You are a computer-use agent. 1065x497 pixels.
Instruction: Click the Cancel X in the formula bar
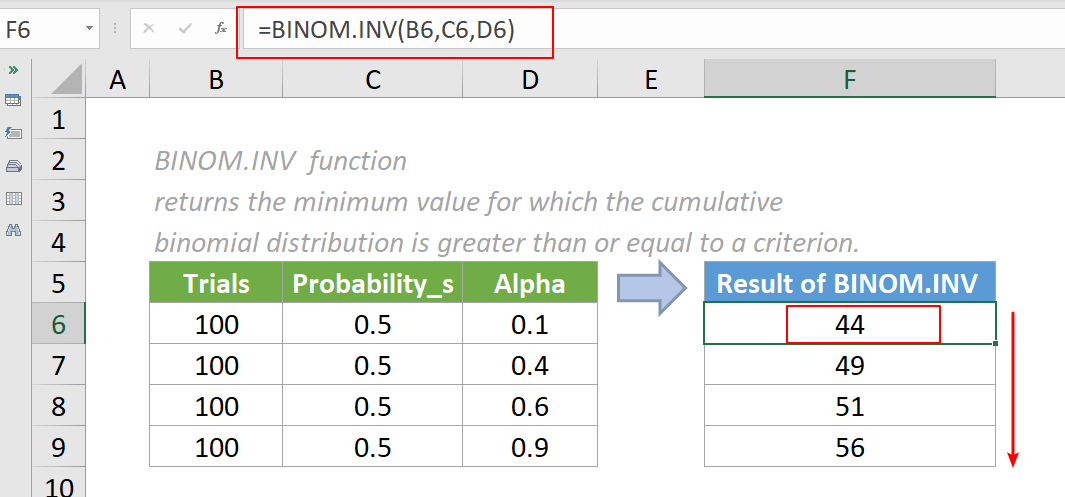(x=149, y=29)
